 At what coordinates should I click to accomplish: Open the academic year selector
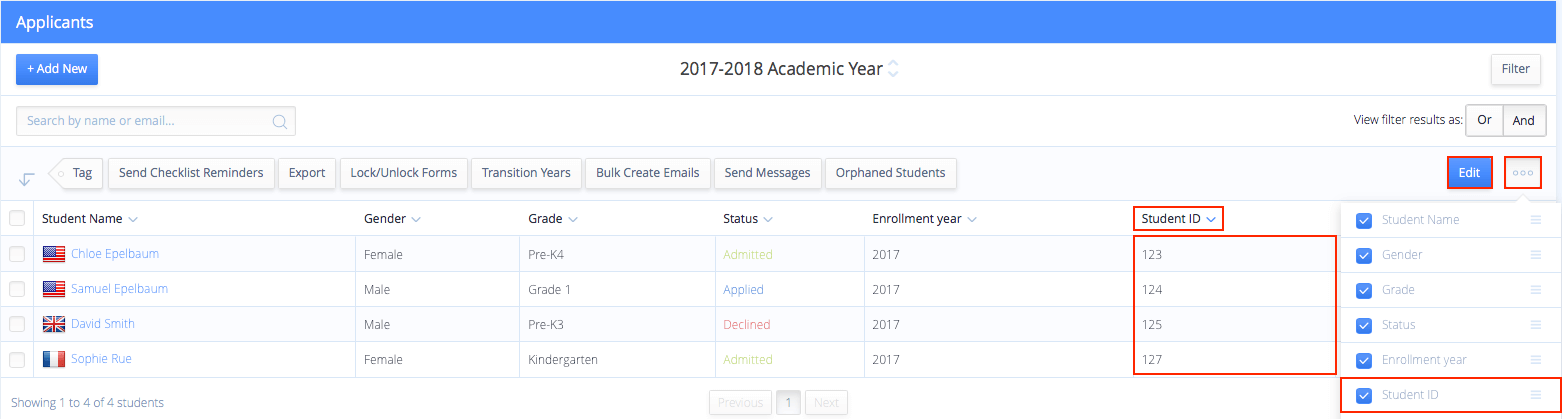[x=893, y=69]
